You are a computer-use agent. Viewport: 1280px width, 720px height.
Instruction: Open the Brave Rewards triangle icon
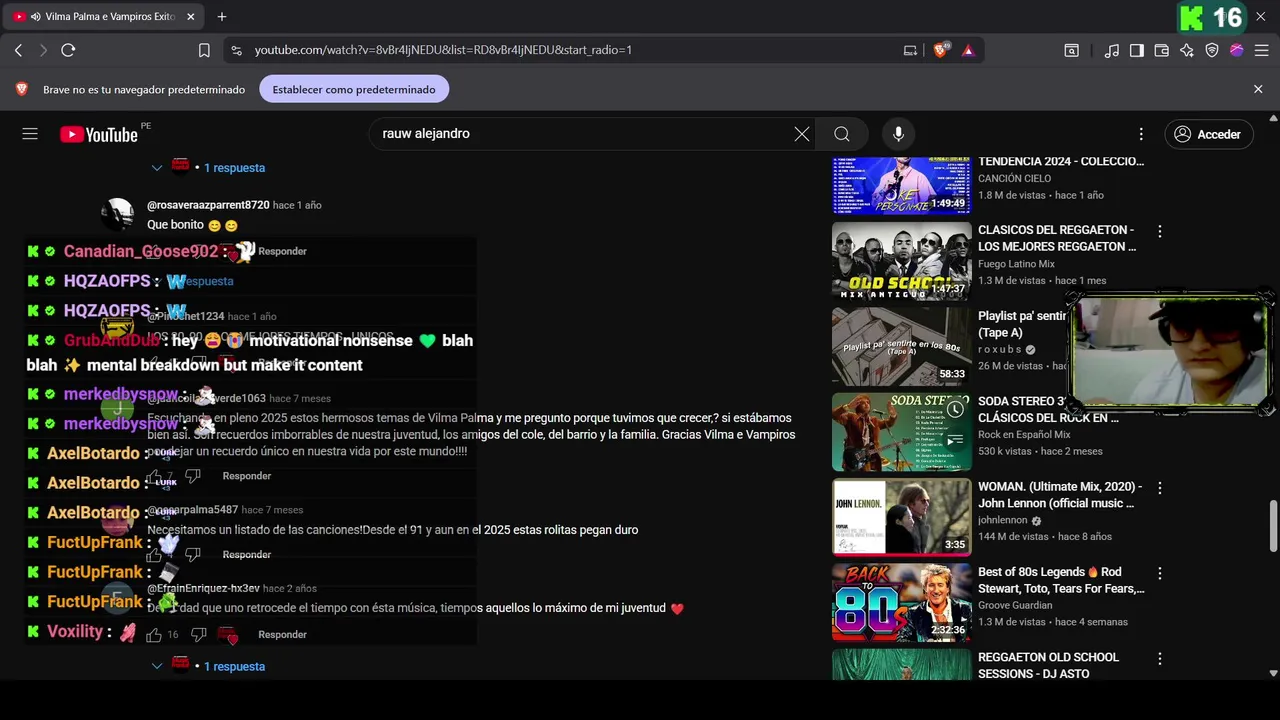(968, 50)
